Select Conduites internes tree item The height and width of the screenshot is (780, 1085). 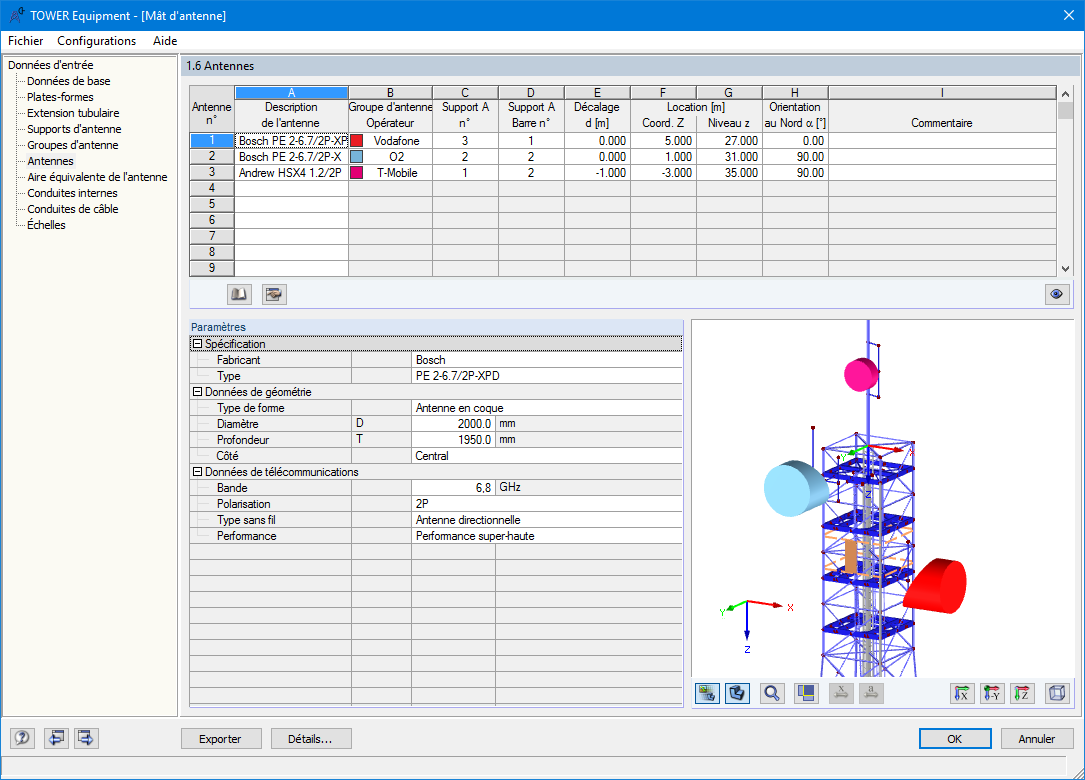click(x=72, y=192)
